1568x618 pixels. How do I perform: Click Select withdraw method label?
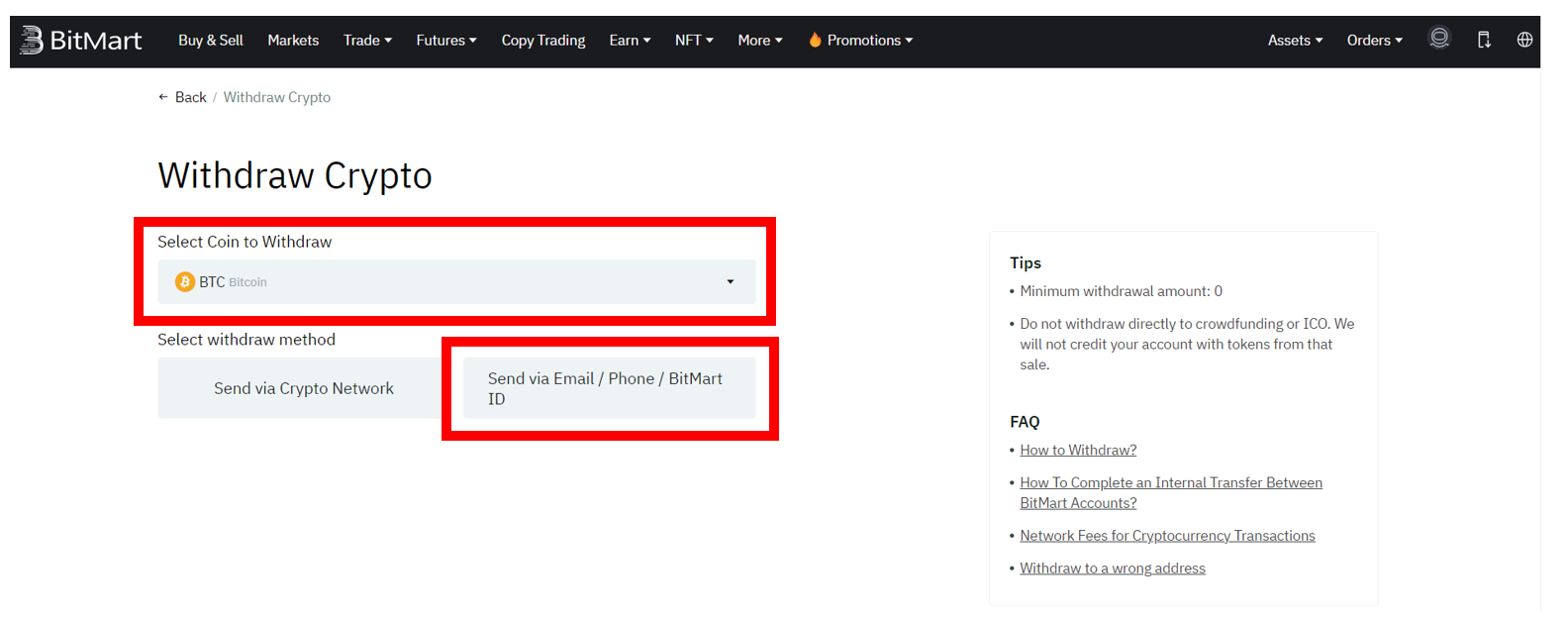pyautogui.click(x=246, y=340)
